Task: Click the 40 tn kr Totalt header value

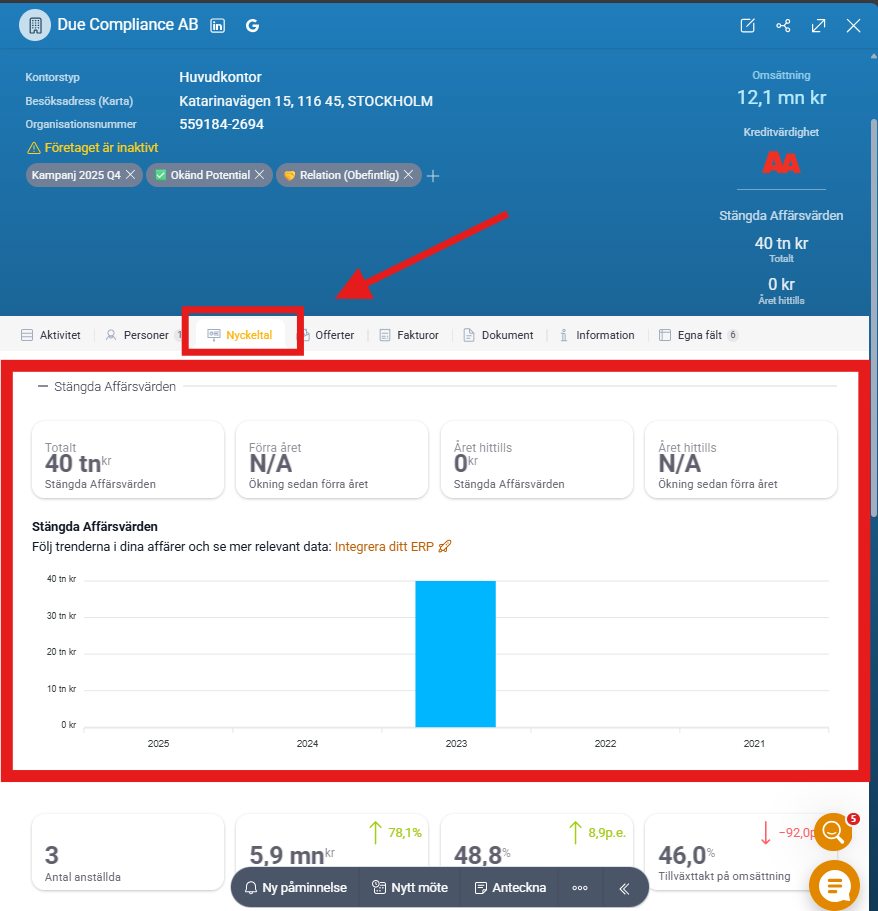Action: pyautogui.click(x=781, y=243)
